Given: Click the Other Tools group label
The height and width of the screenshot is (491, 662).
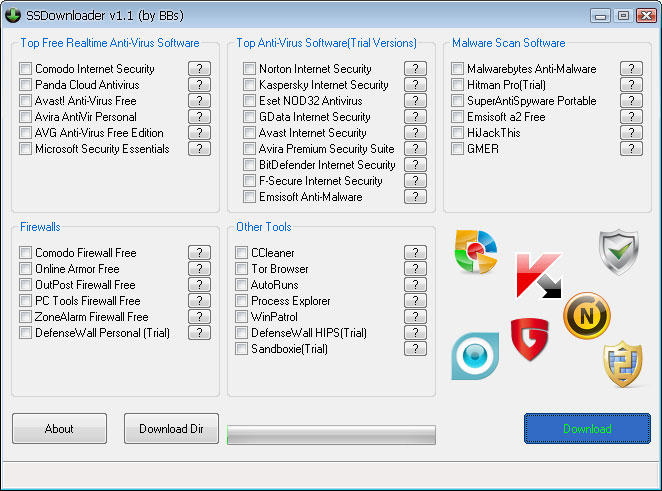Looking at the screenshot, I should 264,227.
